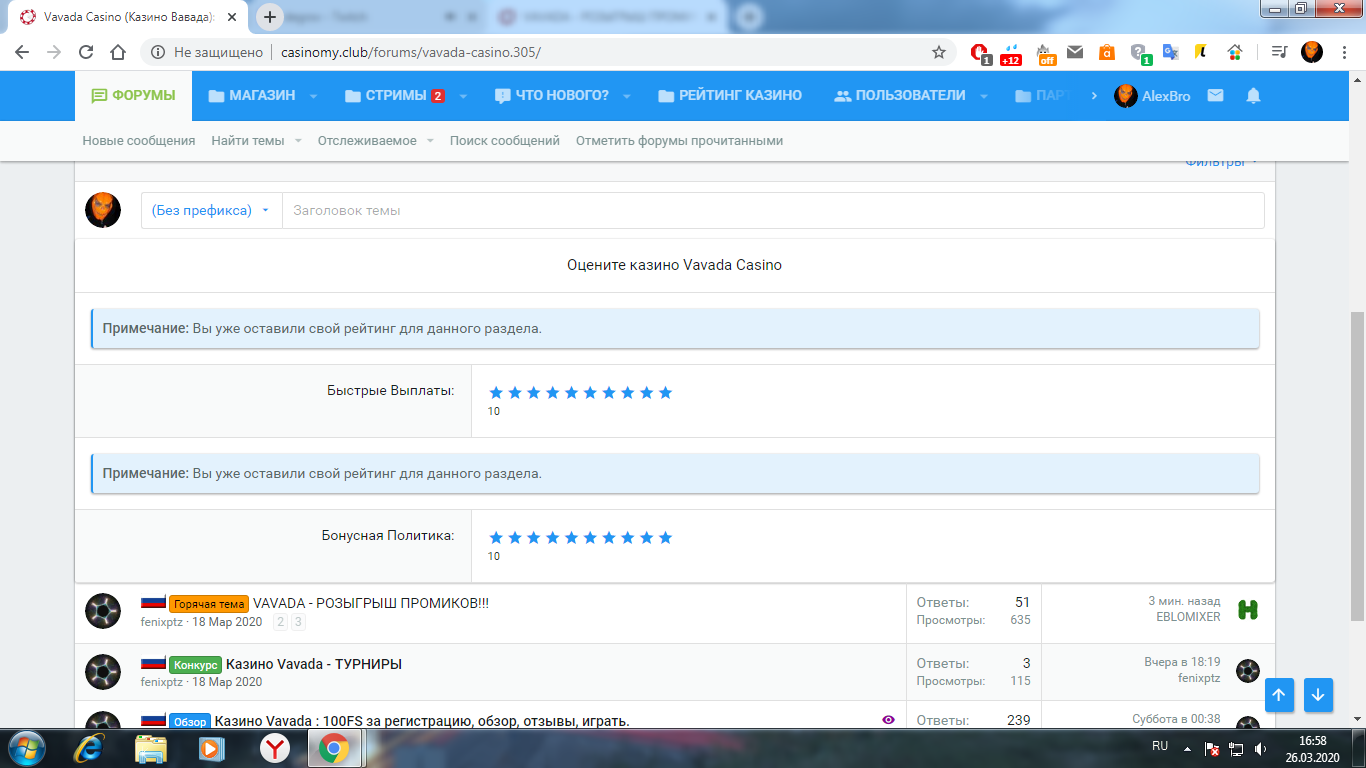Expand the СТРИМЫ dropdown arrow
Screen dimensions: 1366x768
point(463,97)
